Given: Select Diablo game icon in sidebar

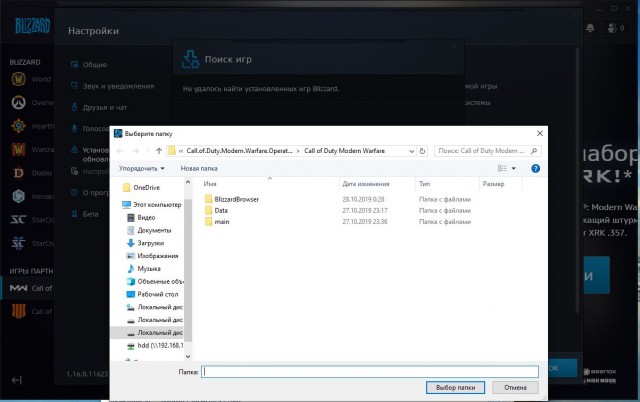Looking at the screenshot, I should tap(18, 173).
